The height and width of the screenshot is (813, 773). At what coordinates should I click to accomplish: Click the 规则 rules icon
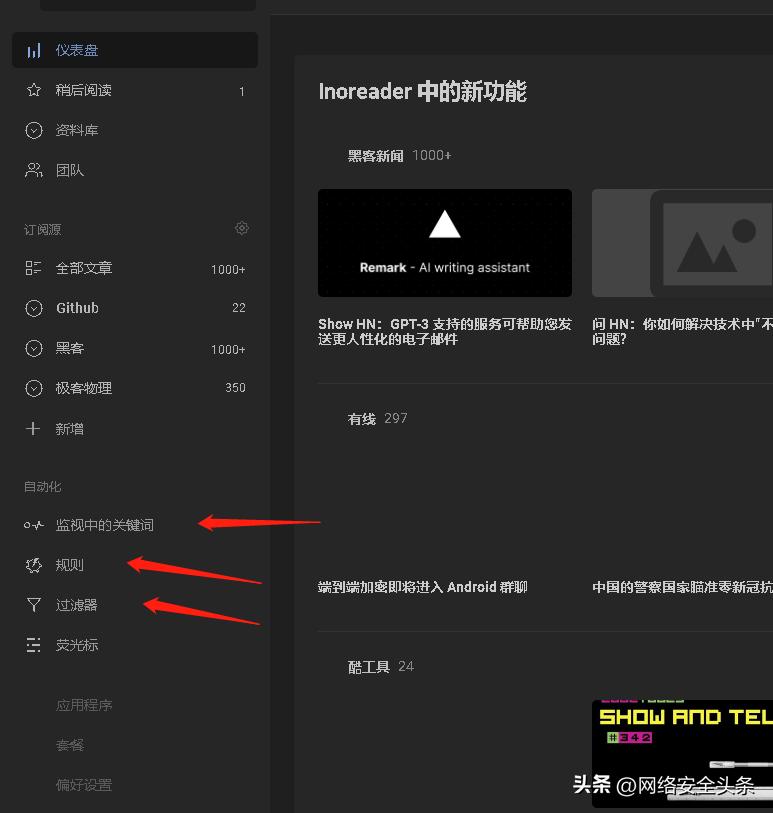(34, 565)
